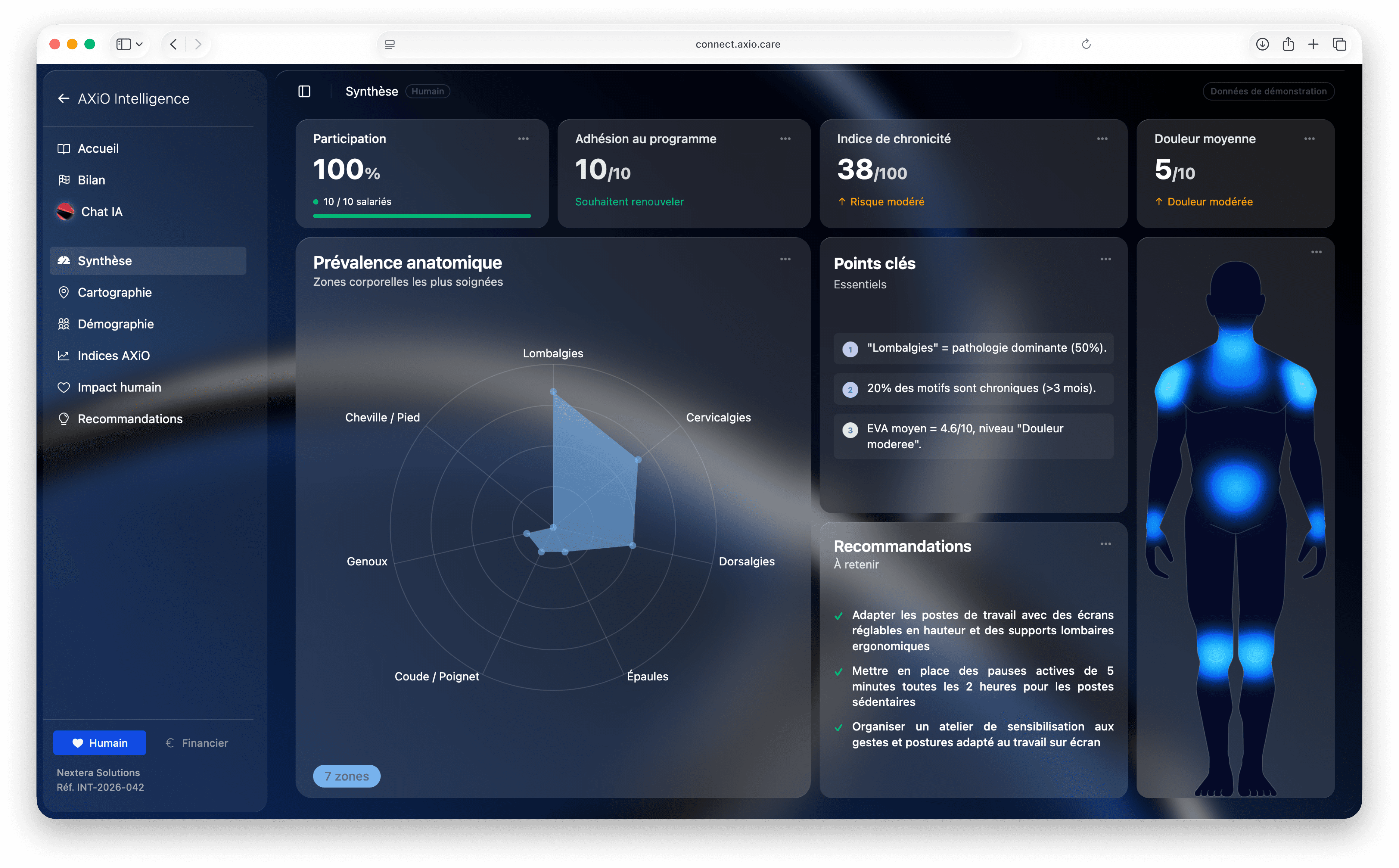Collapse the sidebar panel icon beside Synthèse
The image size is (1399, 868).
(x=304, y=91)
